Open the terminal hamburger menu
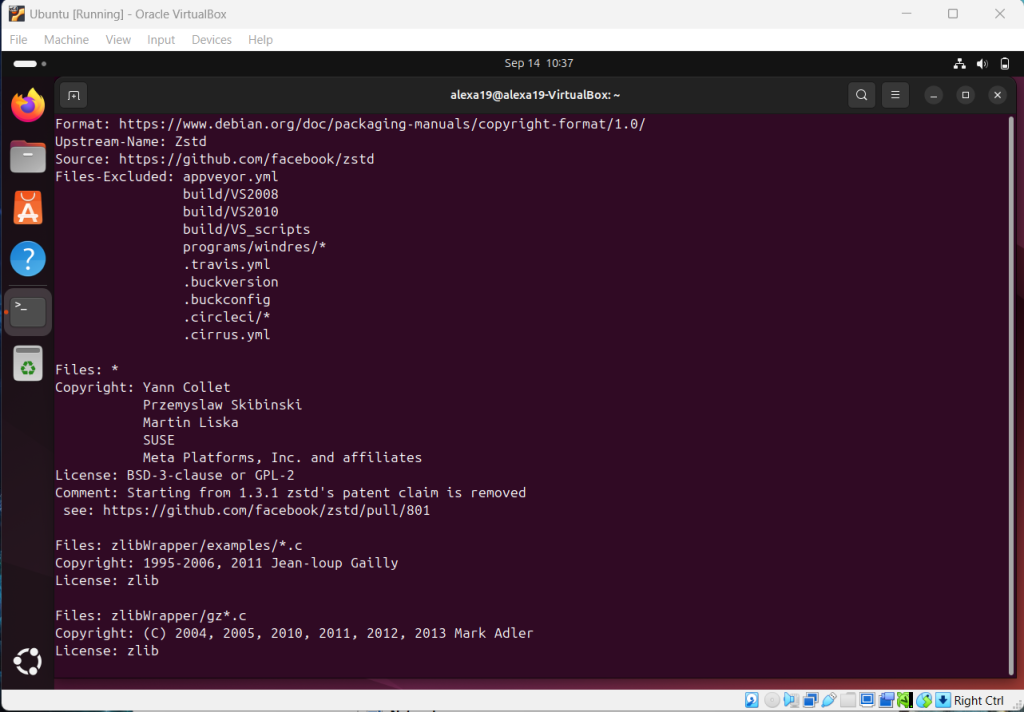The height and width of the screenshot is (712, 1024). pos(896,95)
